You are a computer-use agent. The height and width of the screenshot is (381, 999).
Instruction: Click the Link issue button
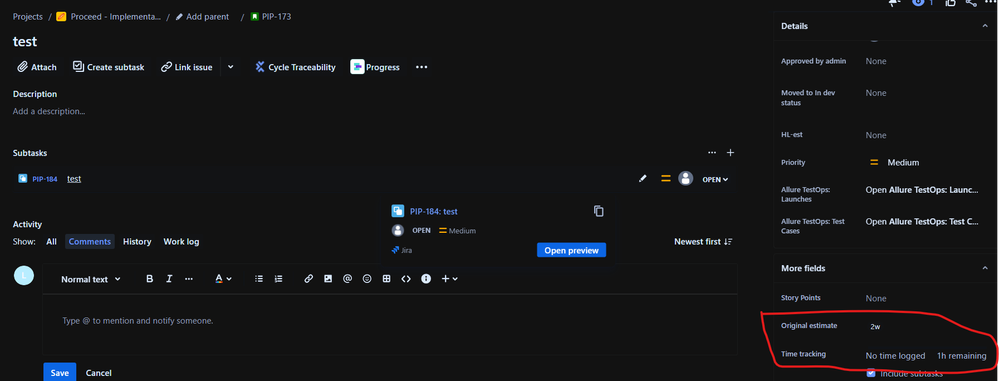coord(186,67)
